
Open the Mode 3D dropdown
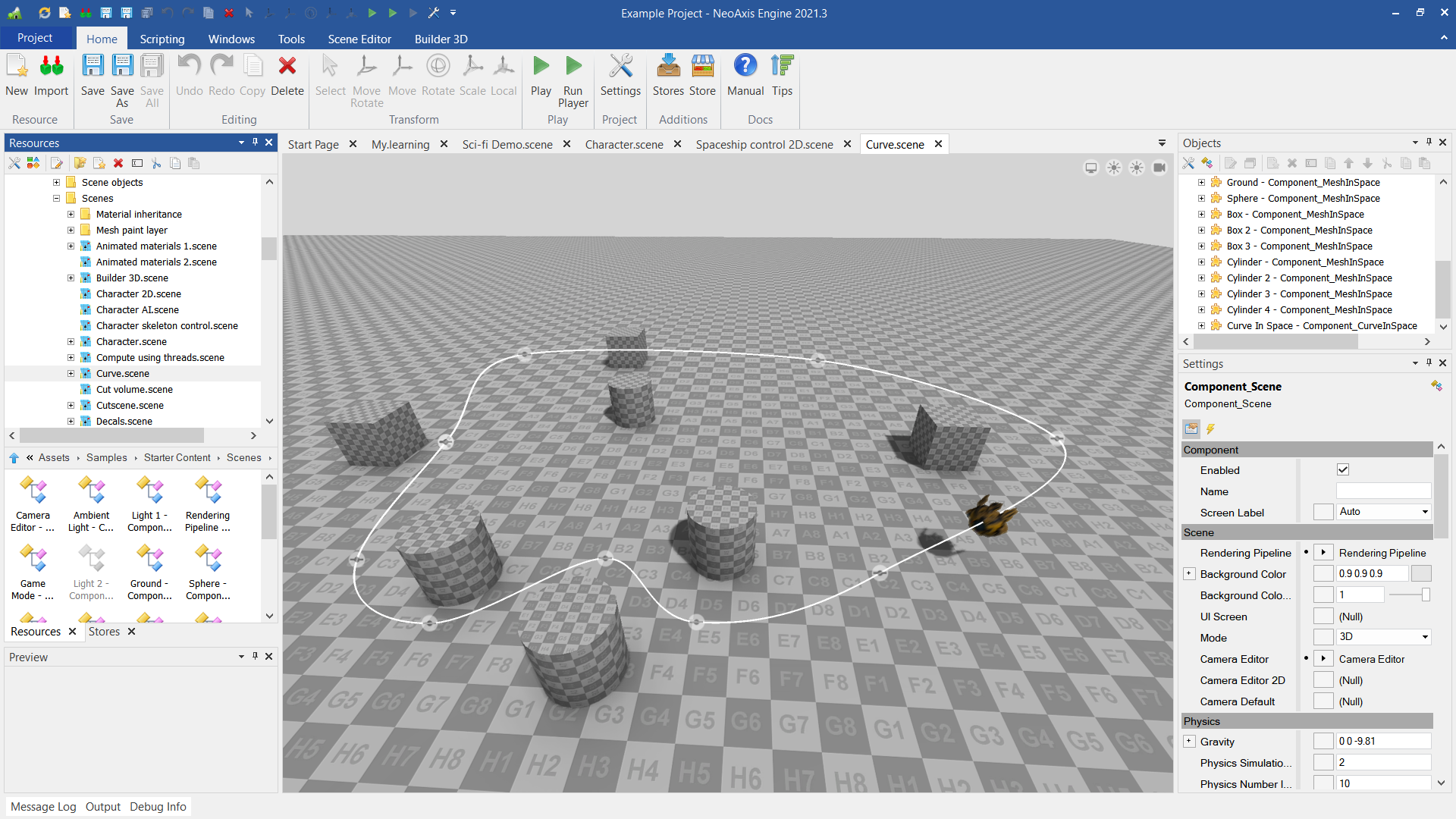(1382, 637)
